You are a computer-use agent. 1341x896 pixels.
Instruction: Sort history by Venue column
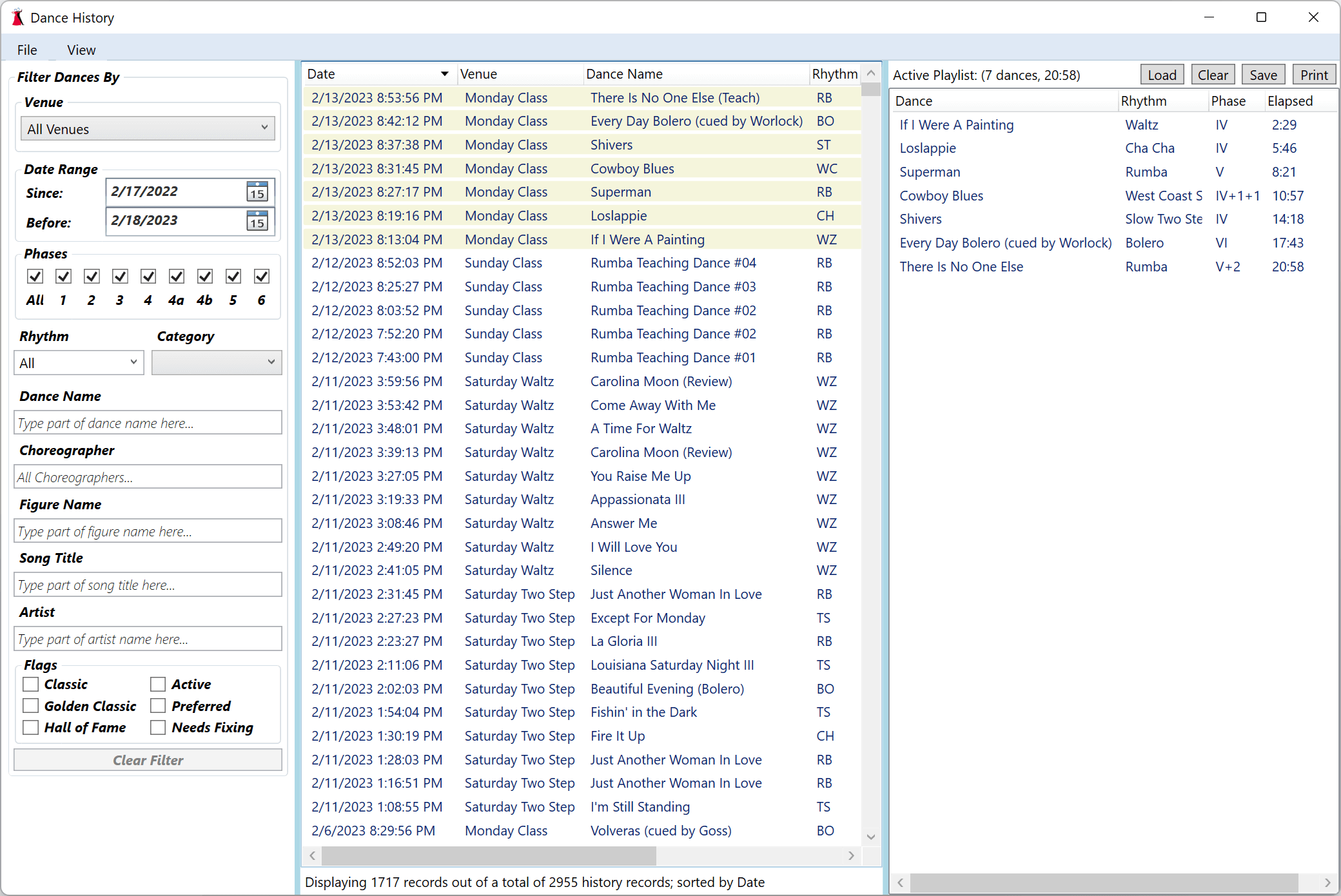(x=520, y=74)
